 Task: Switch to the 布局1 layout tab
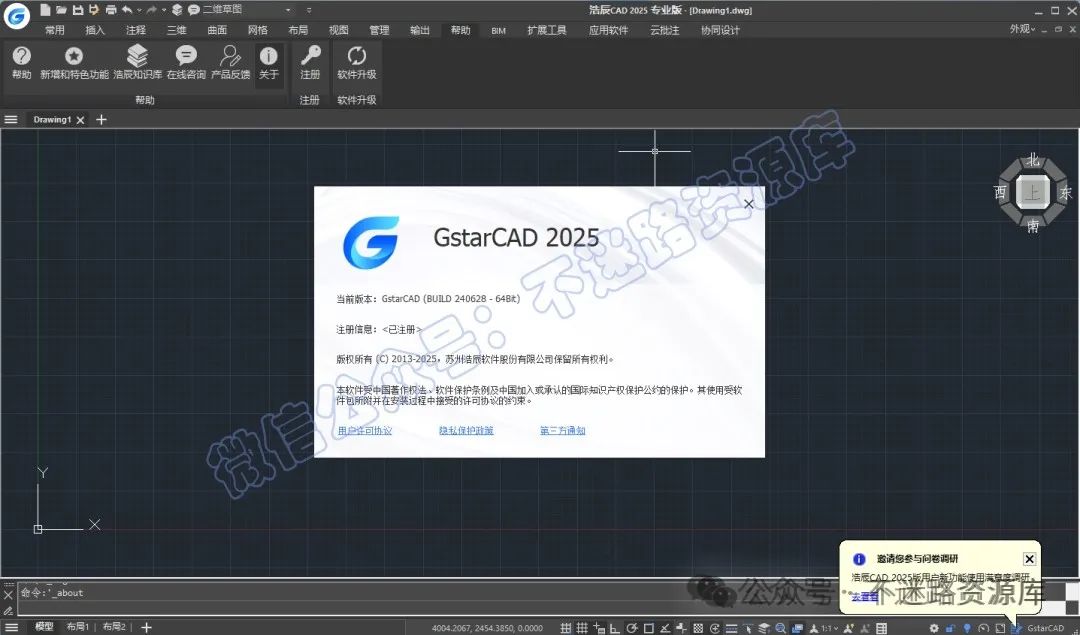(x=78, y=627)
